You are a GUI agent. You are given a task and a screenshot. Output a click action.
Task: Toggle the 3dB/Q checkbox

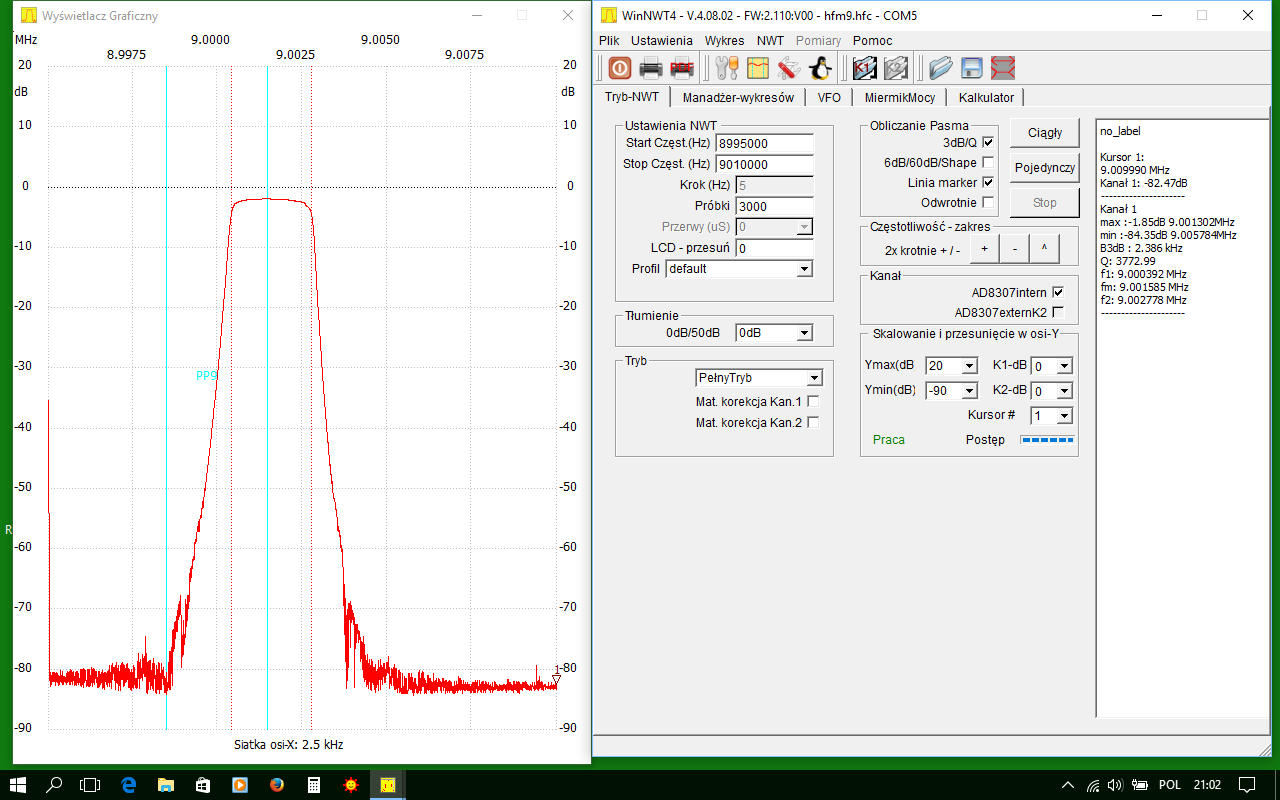[988, 143]
